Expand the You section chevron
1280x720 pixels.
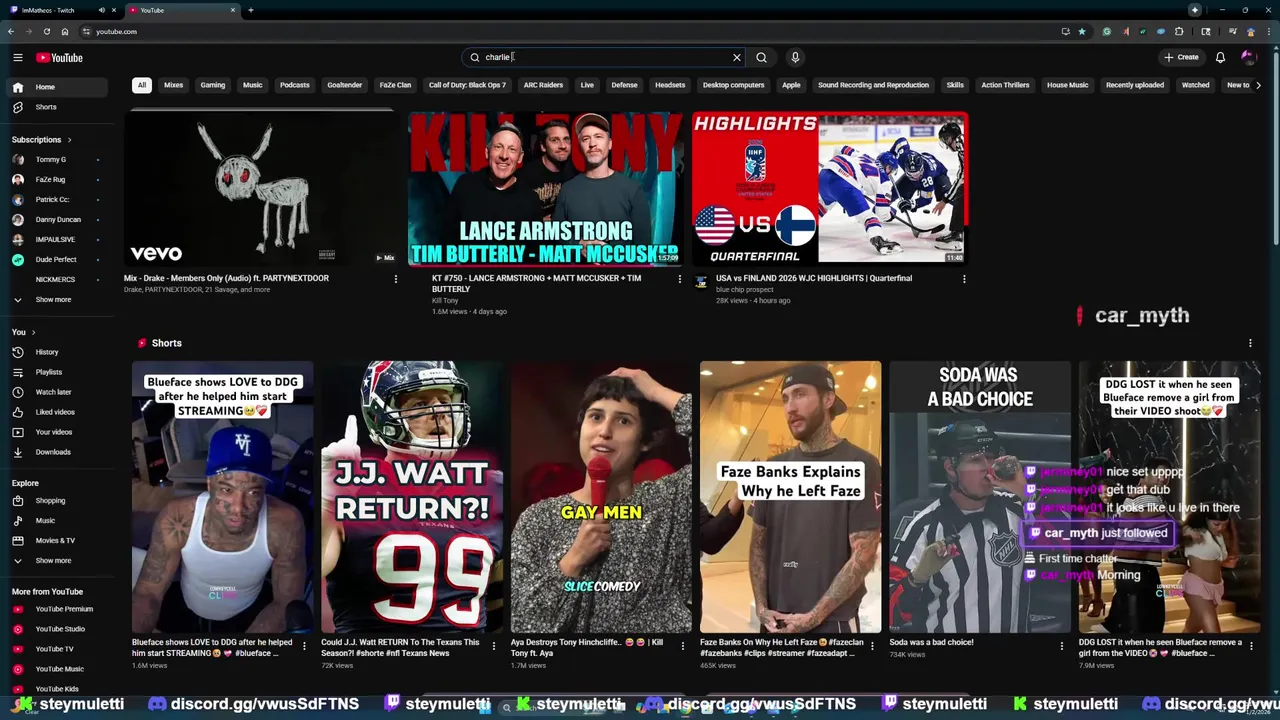point(33,332)
